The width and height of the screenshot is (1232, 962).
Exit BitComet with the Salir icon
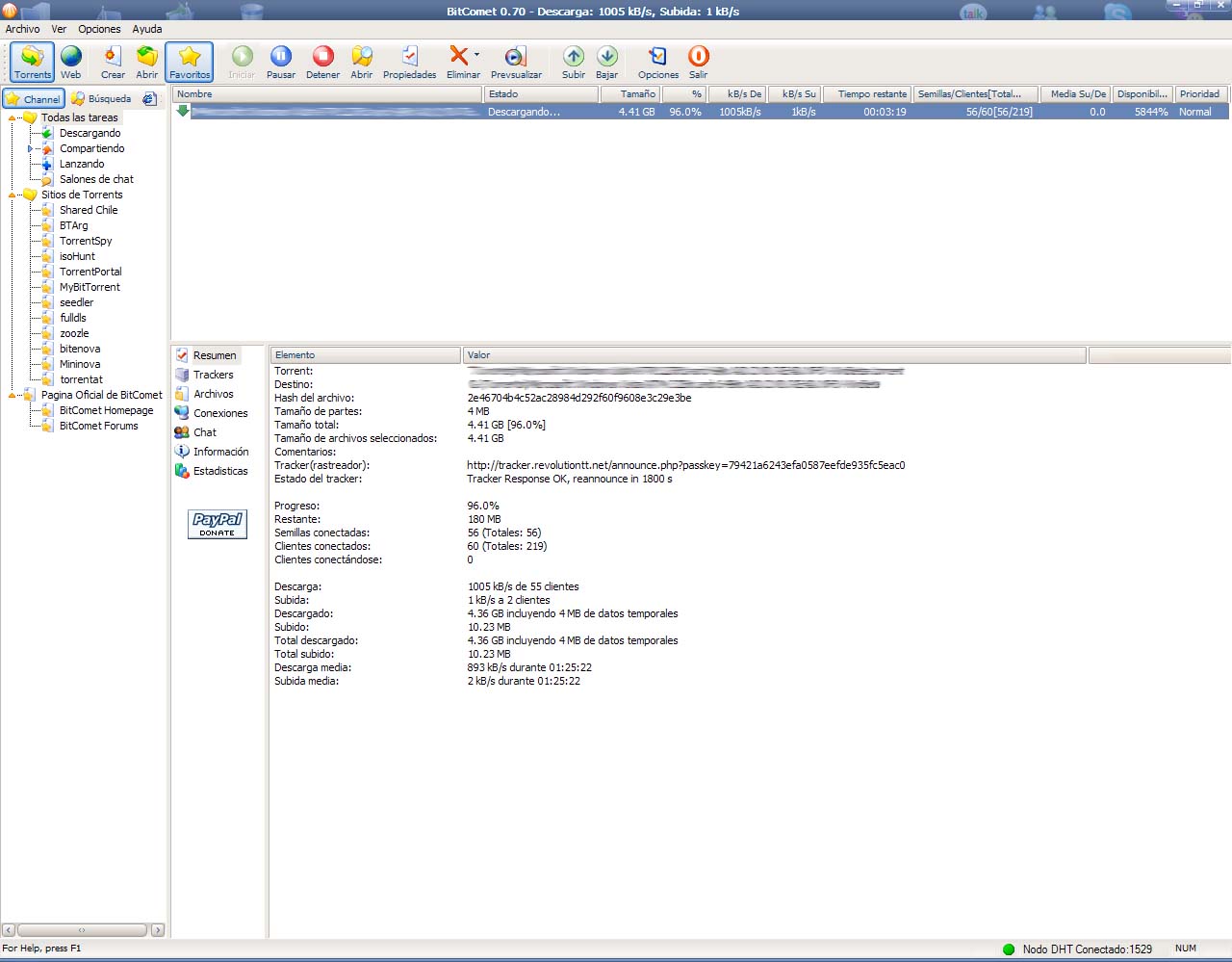pyautogui.click(x=699, y=62)
